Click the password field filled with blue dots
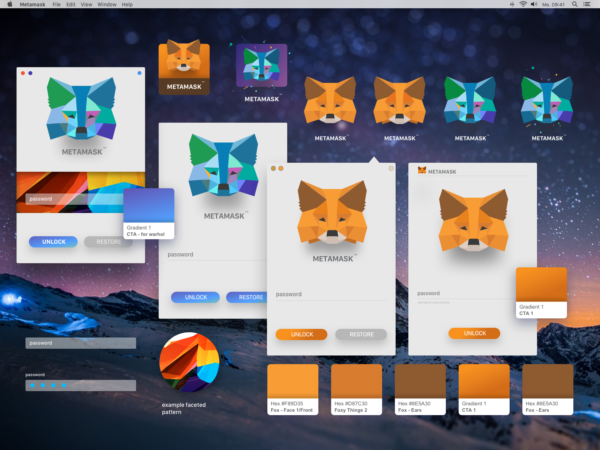This screenshot has width=600, height=450. pyautogui.click(x=80, y=384)
